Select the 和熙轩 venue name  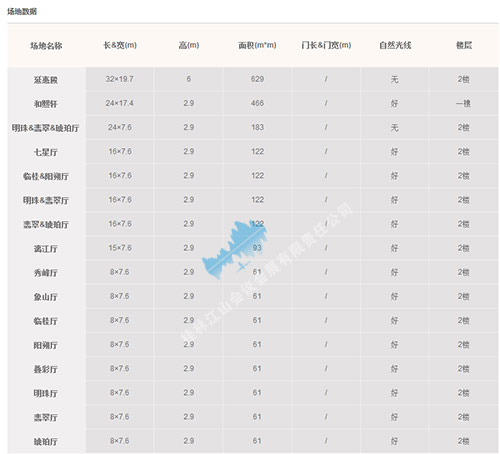pyautogui.click(x=46, y=104)
